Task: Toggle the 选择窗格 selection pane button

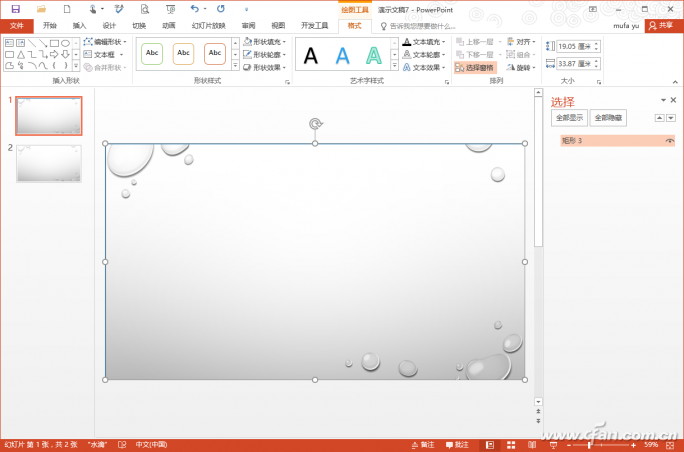Action: 474,67
